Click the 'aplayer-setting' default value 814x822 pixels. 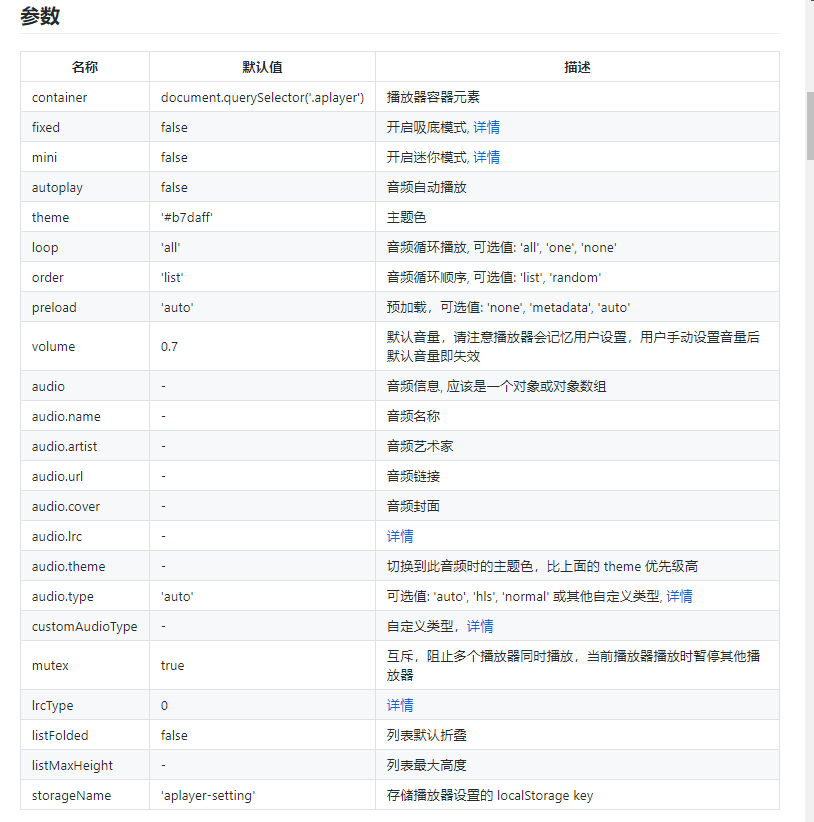[x=208, y=795]
